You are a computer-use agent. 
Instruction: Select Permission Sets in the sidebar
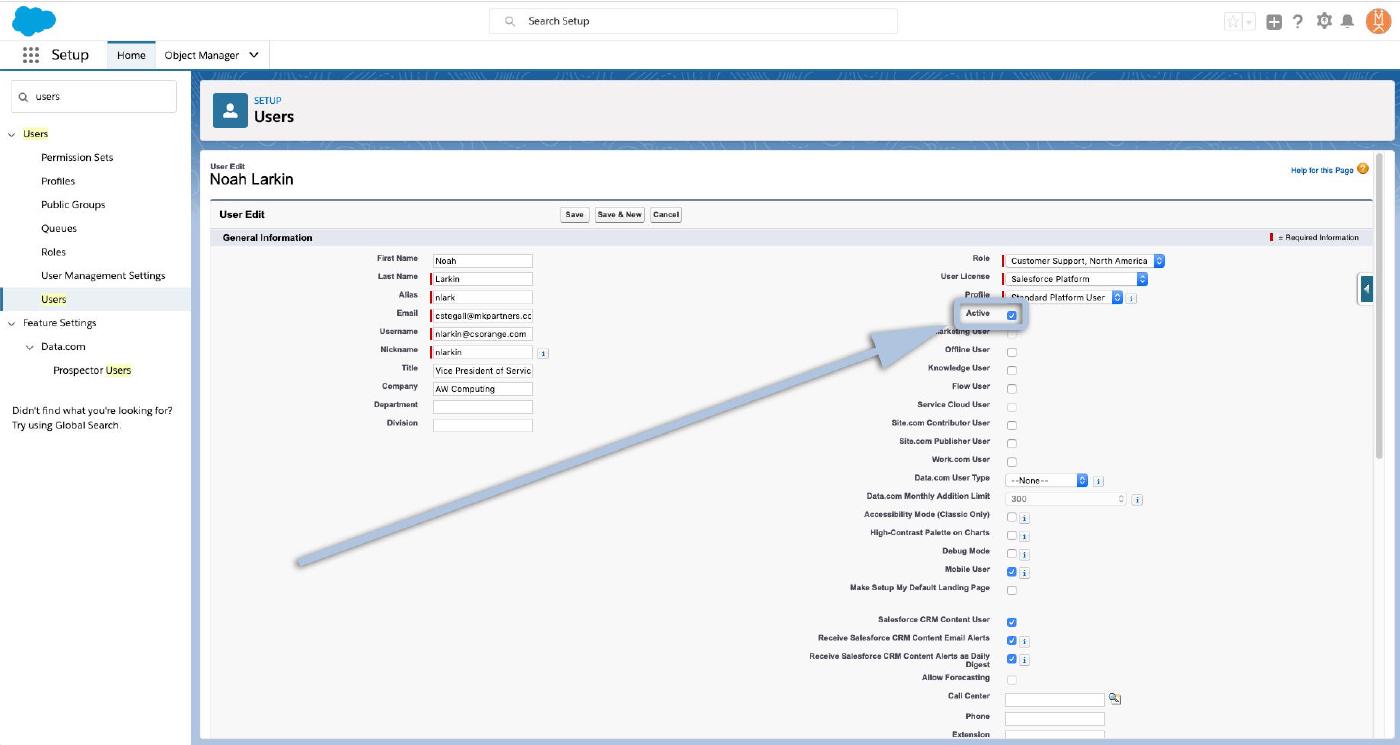coord(77,157)
